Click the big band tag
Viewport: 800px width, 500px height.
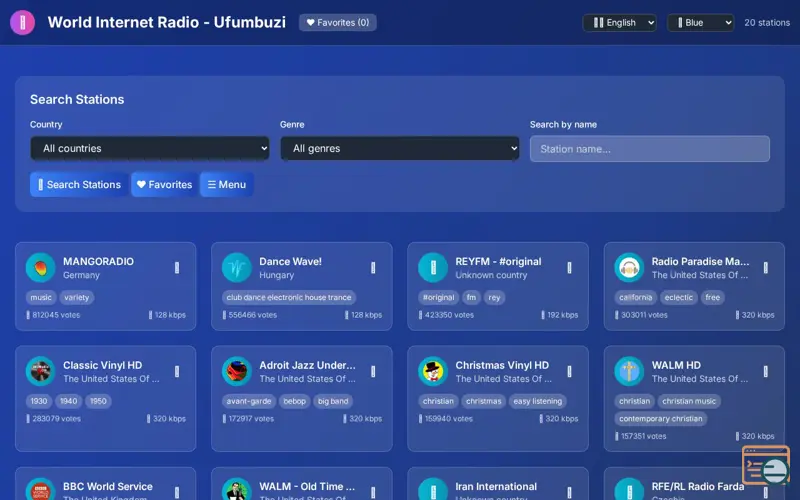click(x=333, y=401)
